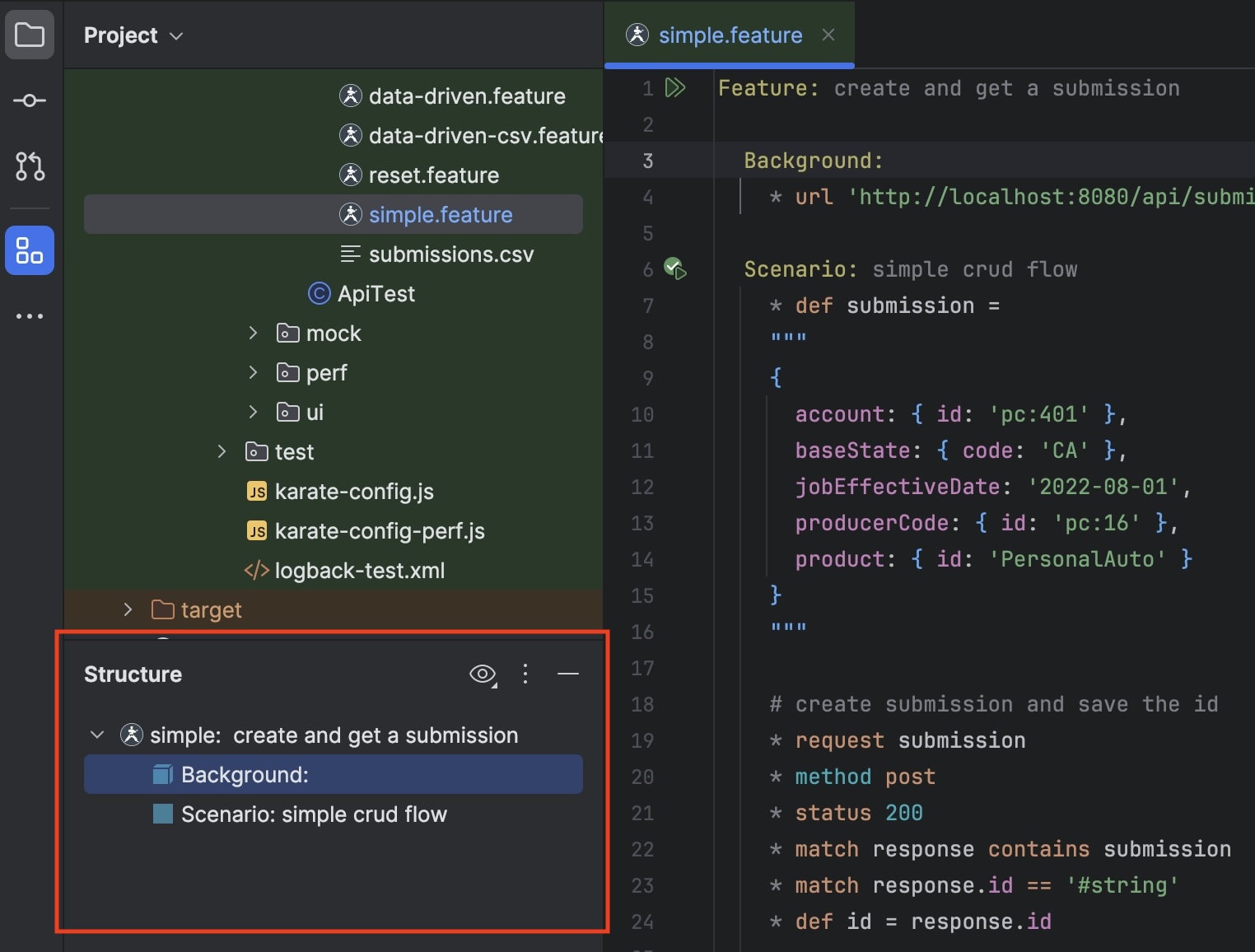Click the Karate icon beside simple in Structure

(x=132, y=735)
